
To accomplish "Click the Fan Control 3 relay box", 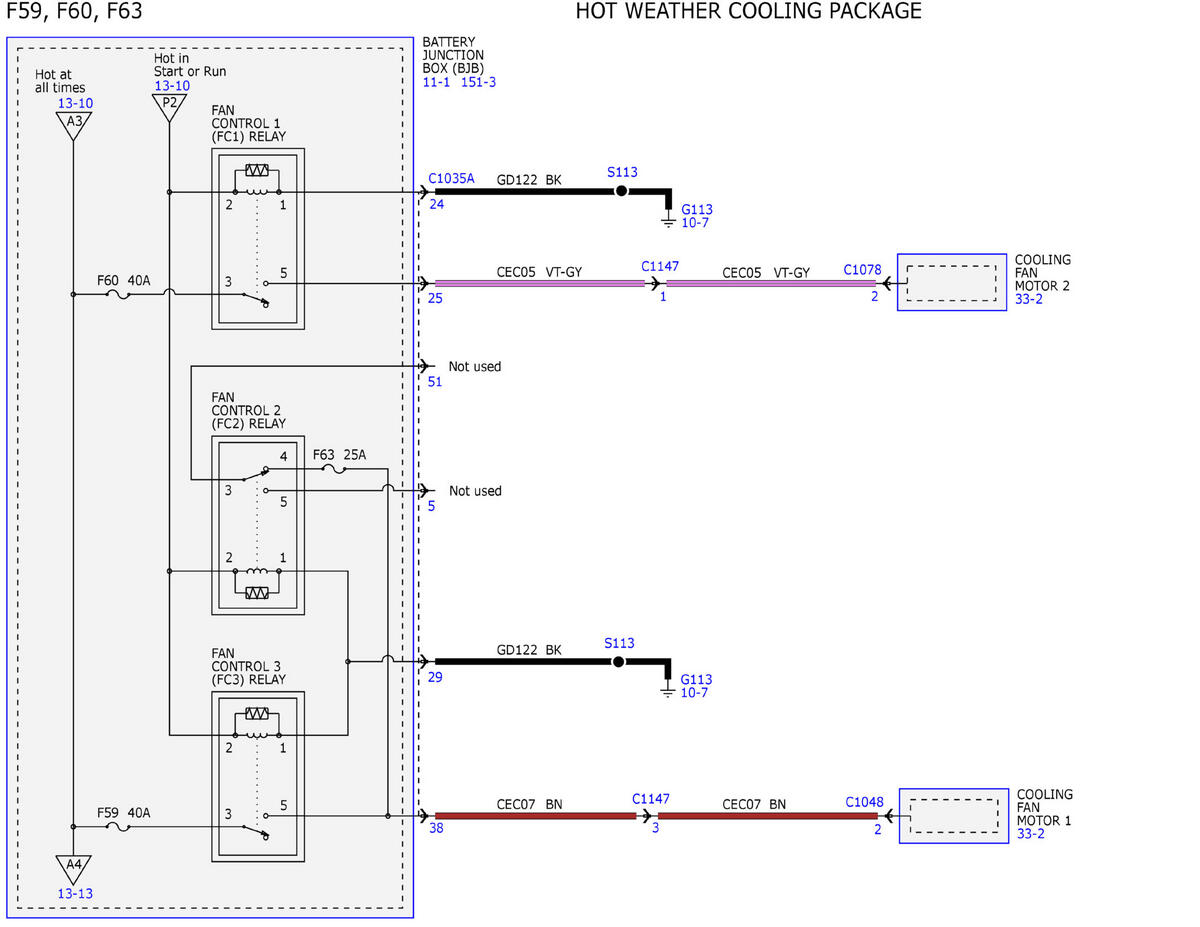I will 258,776.
